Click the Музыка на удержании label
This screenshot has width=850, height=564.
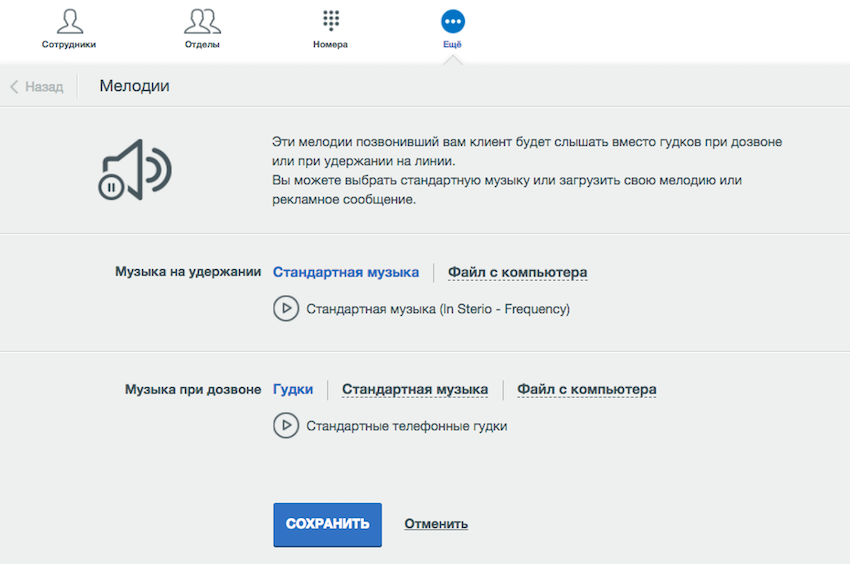click(188, 272)
